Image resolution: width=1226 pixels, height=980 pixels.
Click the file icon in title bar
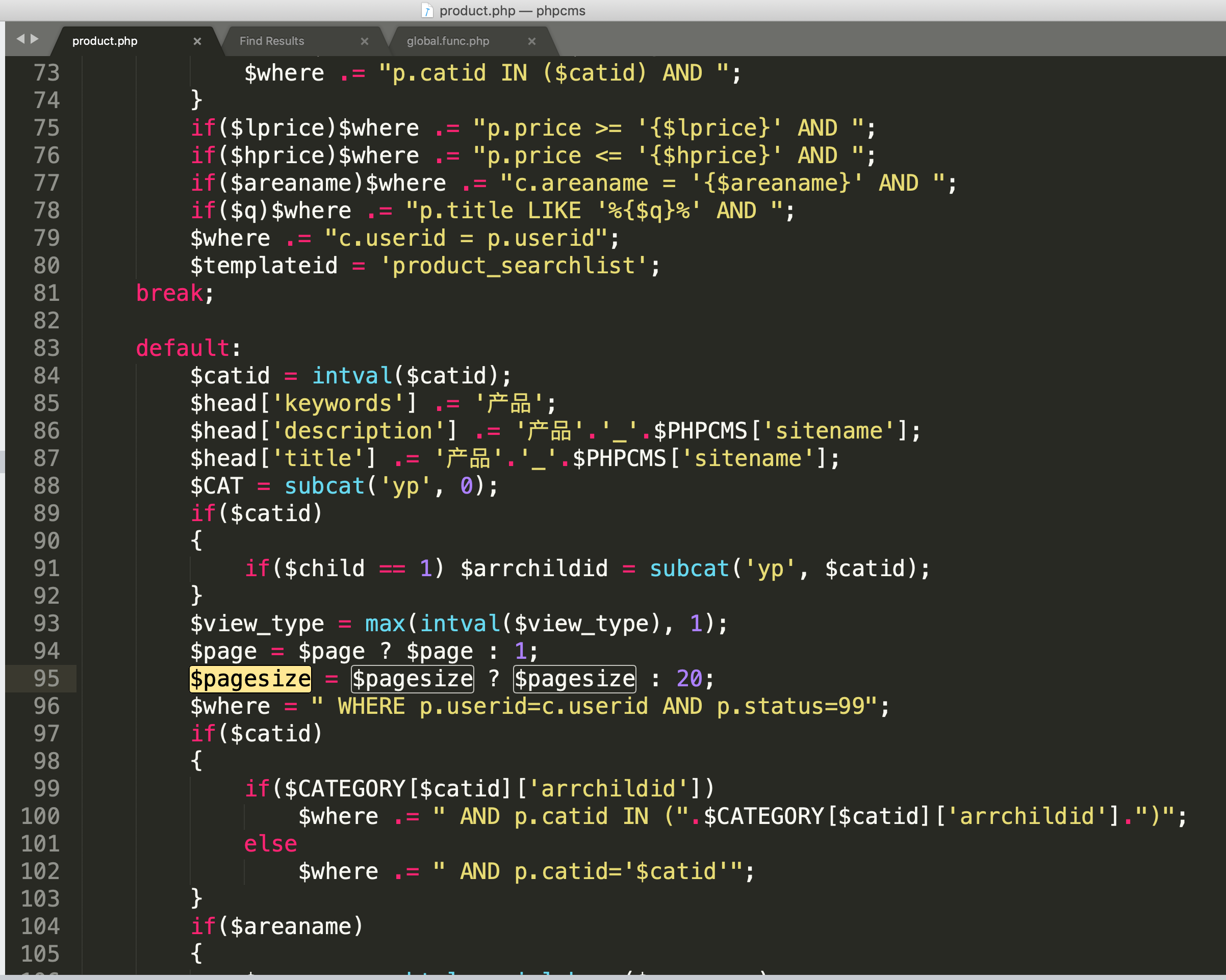[427, 10]
